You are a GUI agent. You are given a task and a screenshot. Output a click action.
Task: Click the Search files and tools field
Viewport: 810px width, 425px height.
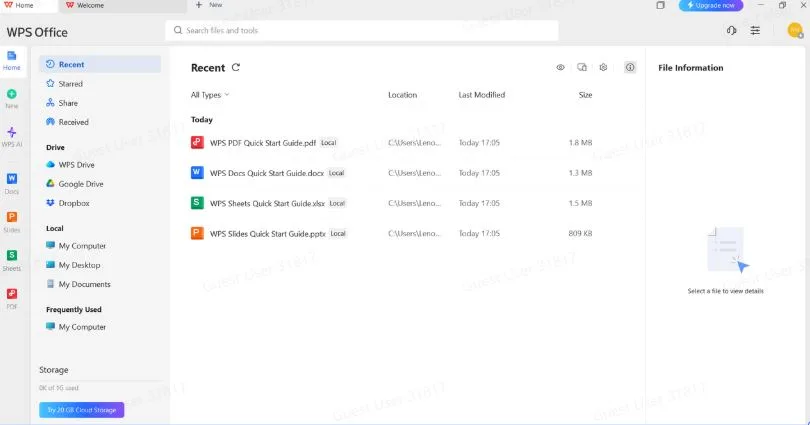(362, 30)
